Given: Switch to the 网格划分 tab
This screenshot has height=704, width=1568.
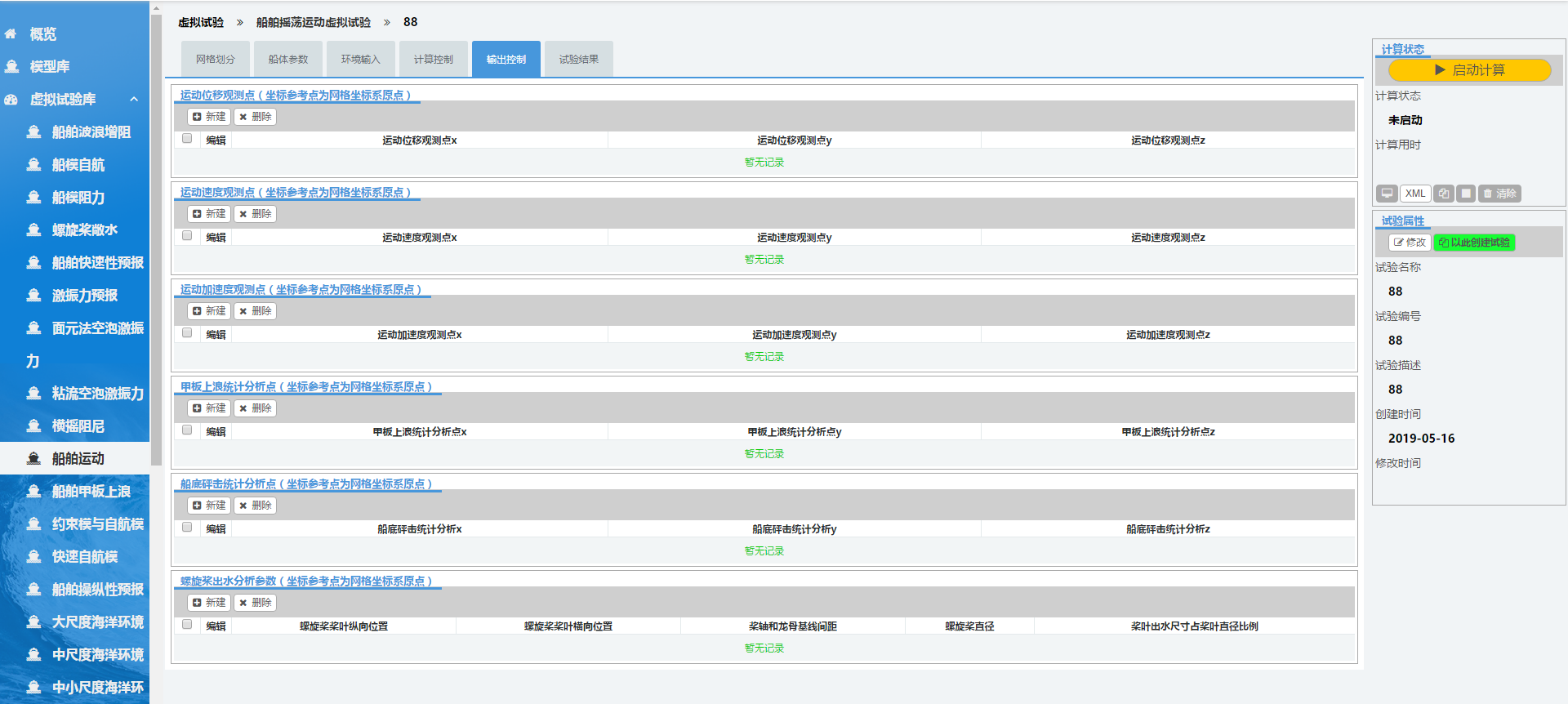Looking at the screenshot, I should pyautogui.click(x=216, y=60).
